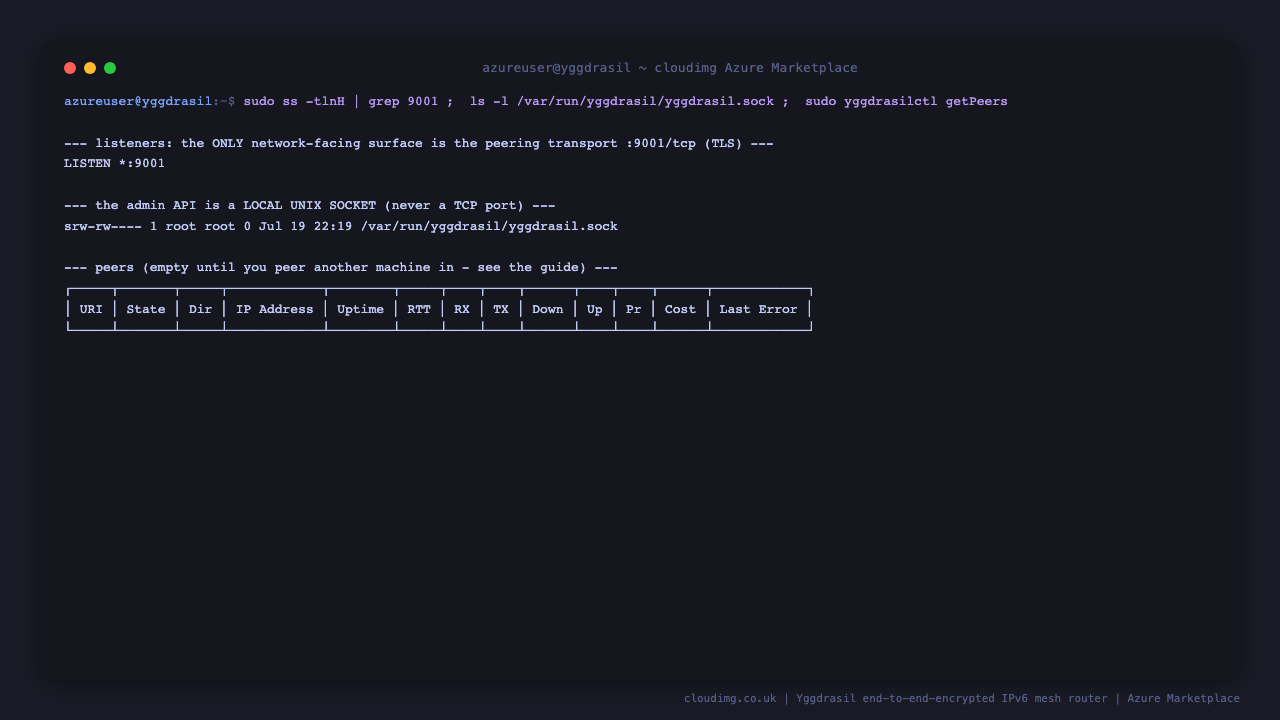Click the admin API LOCAL UNIX SOCKET header
Image resolution: width=1280 pixels, height=720 pixels.
(x=309, y=205)
